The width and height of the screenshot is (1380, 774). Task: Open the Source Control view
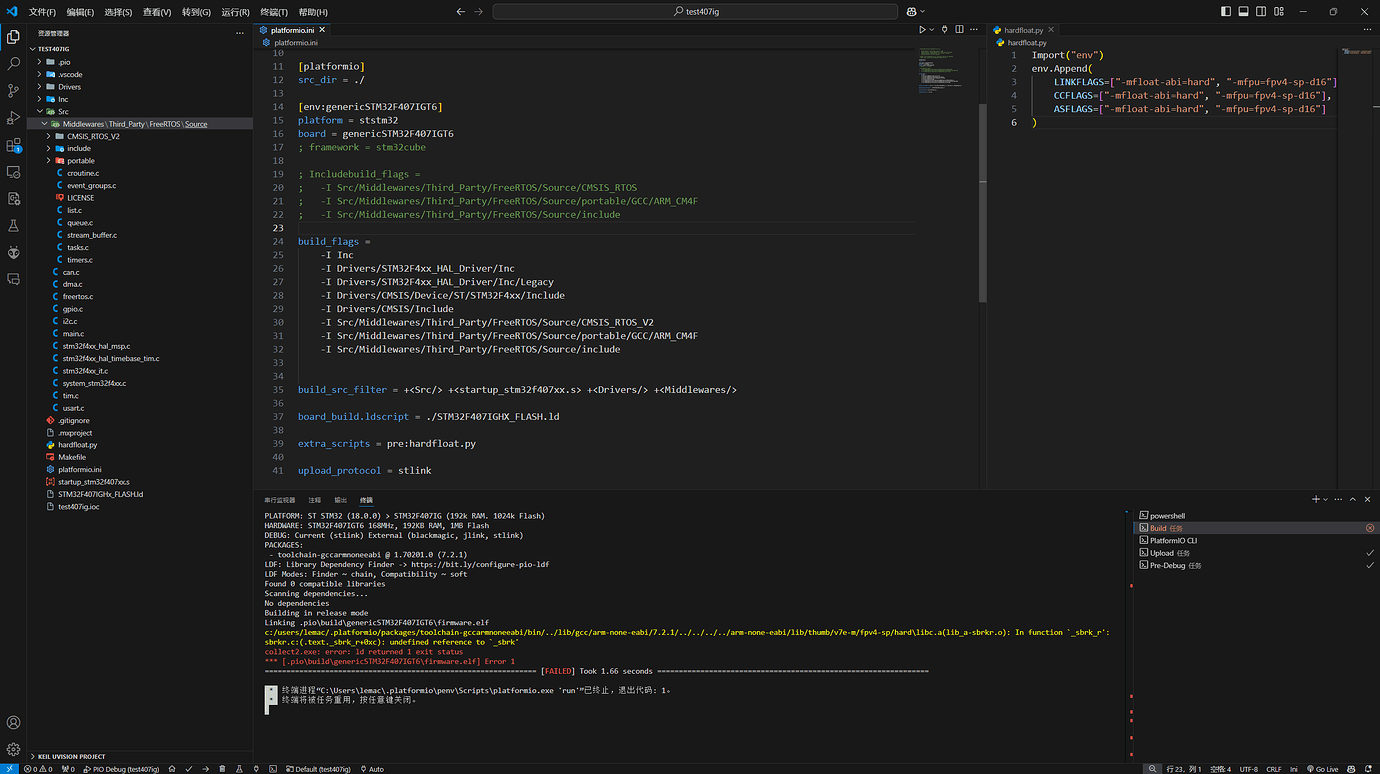tap(14, 90)
